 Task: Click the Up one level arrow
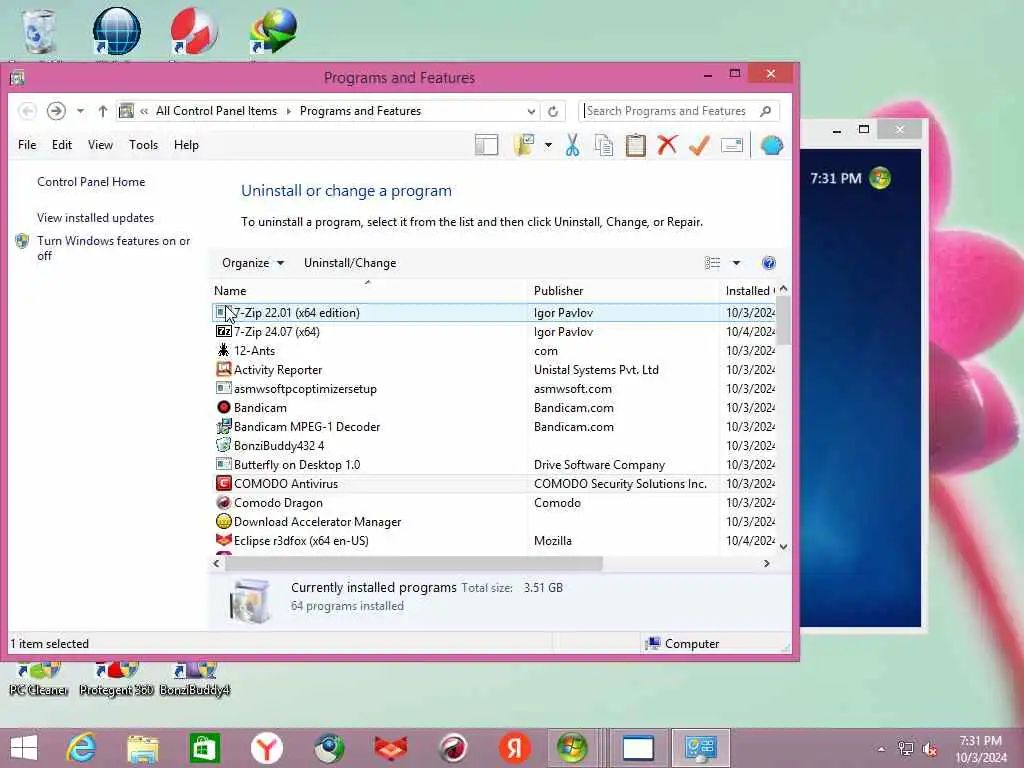pyautogui.click(x=103, y=111)
